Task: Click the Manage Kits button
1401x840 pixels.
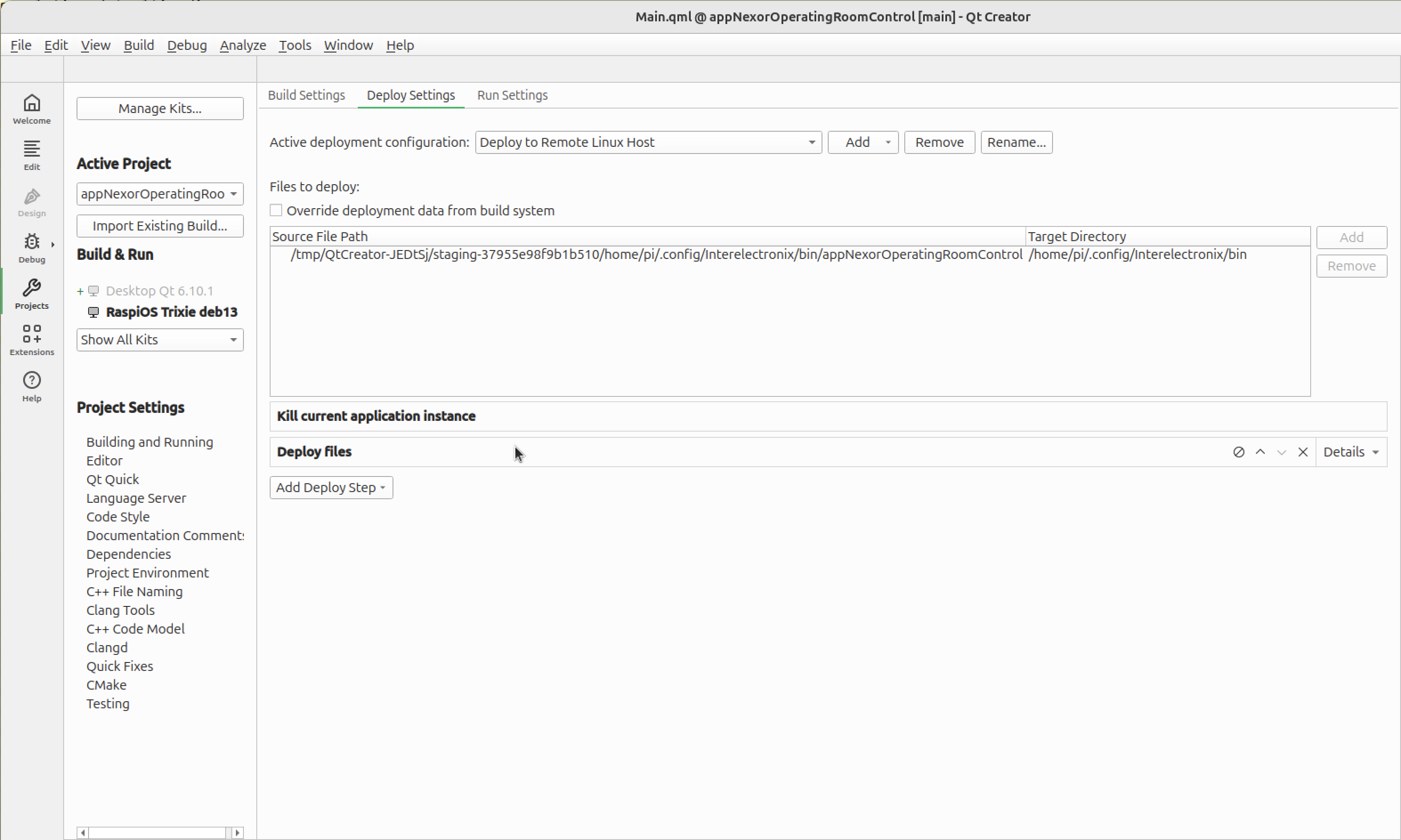Action: click(x=160, y=108)
